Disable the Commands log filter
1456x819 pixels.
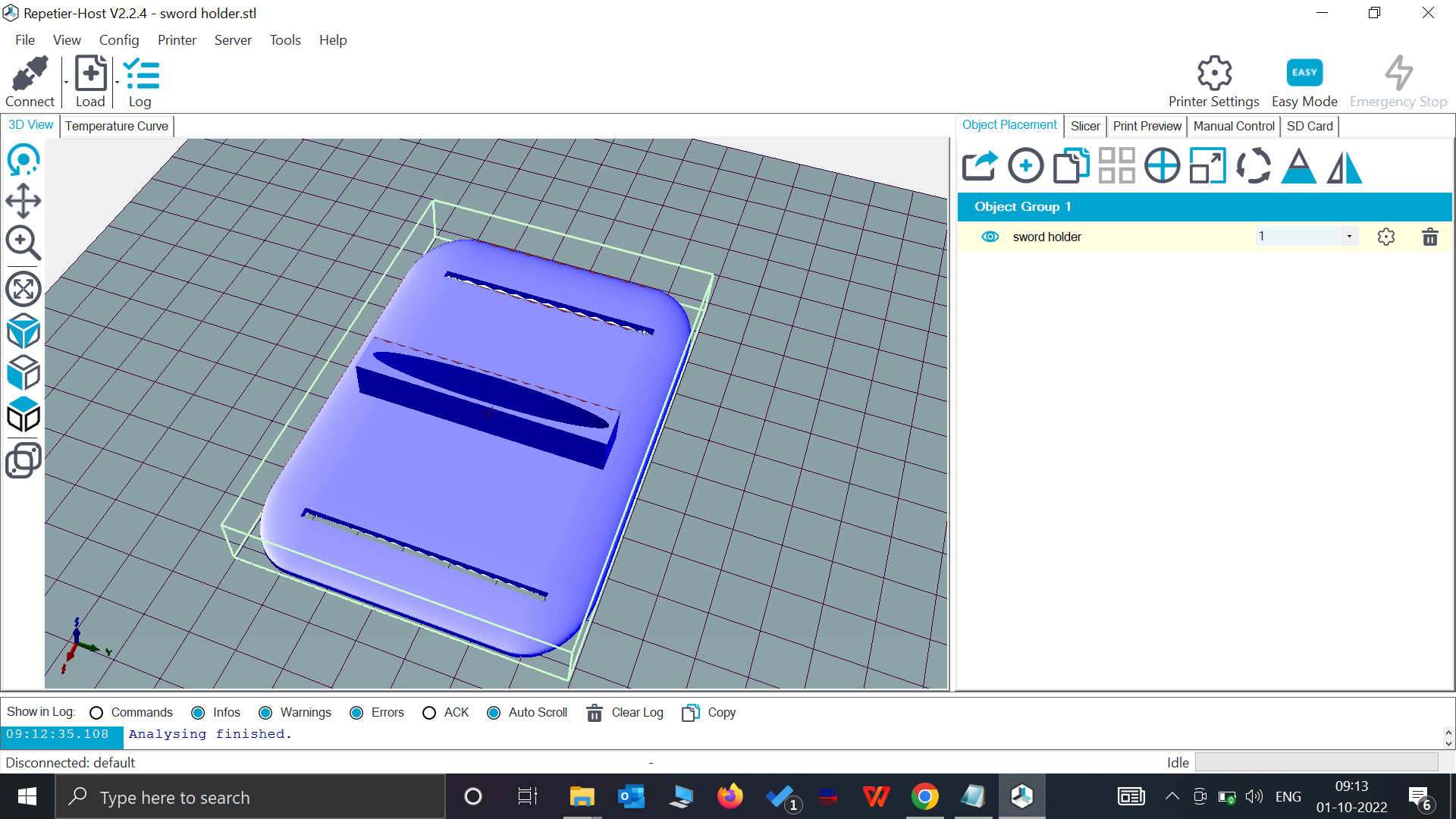[x=96, y=713]
